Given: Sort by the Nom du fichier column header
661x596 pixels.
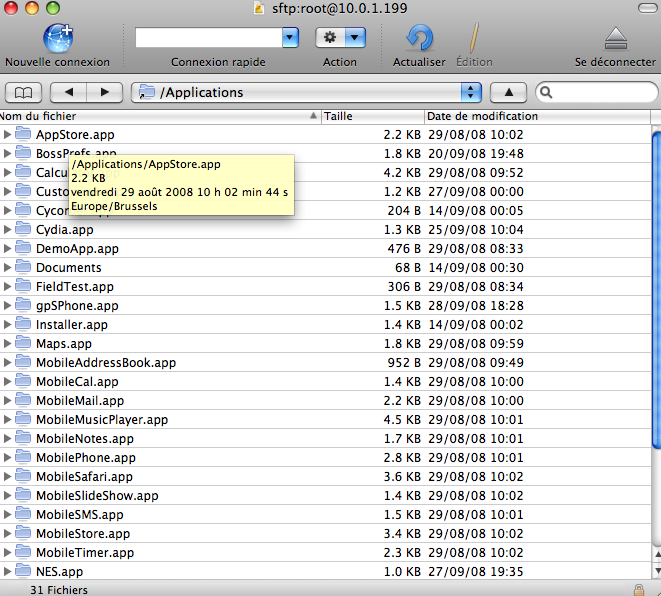Looking at the screenshot, I should (x=160, y=116).
